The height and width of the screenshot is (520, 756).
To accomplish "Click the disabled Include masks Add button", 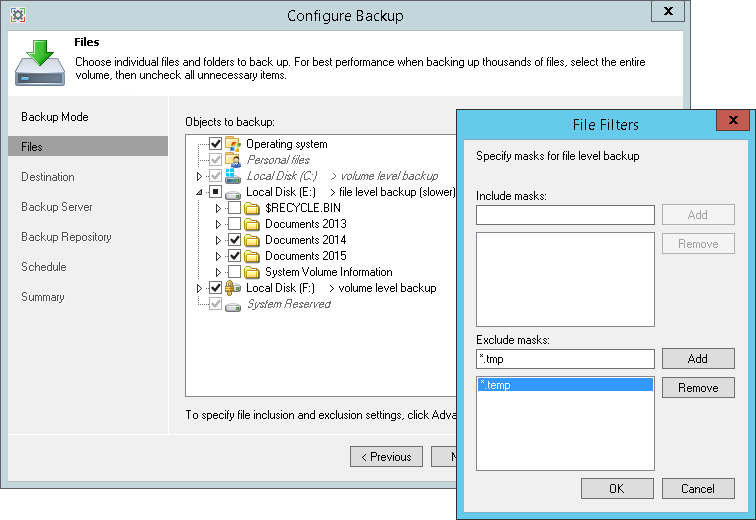I will tap(698, 214).
